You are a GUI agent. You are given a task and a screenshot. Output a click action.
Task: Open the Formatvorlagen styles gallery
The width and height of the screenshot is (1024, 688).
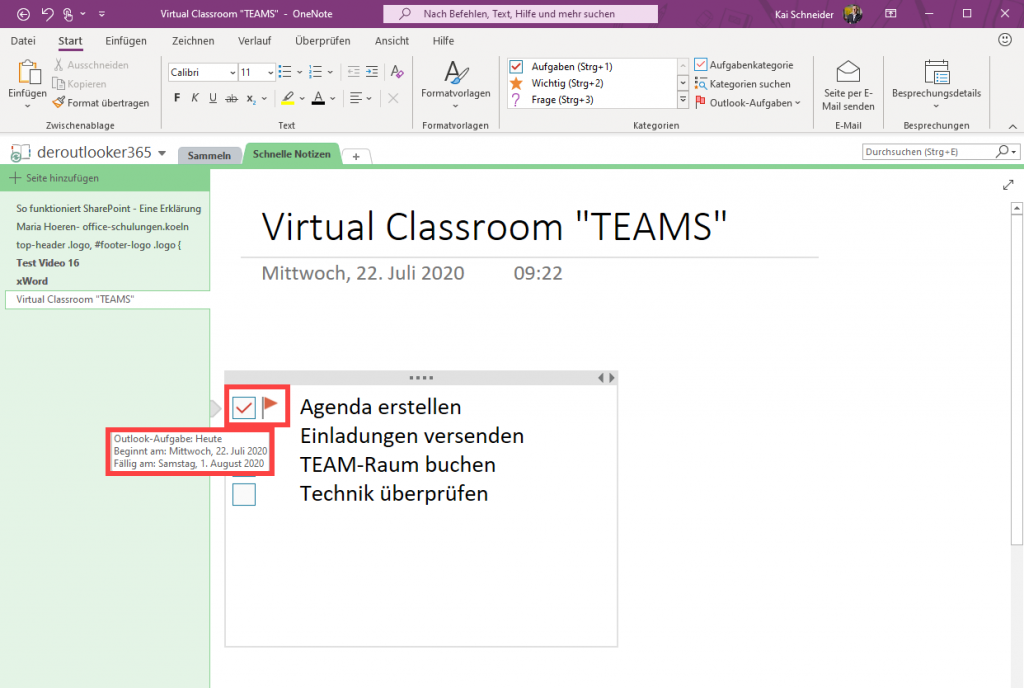point(455,85)
